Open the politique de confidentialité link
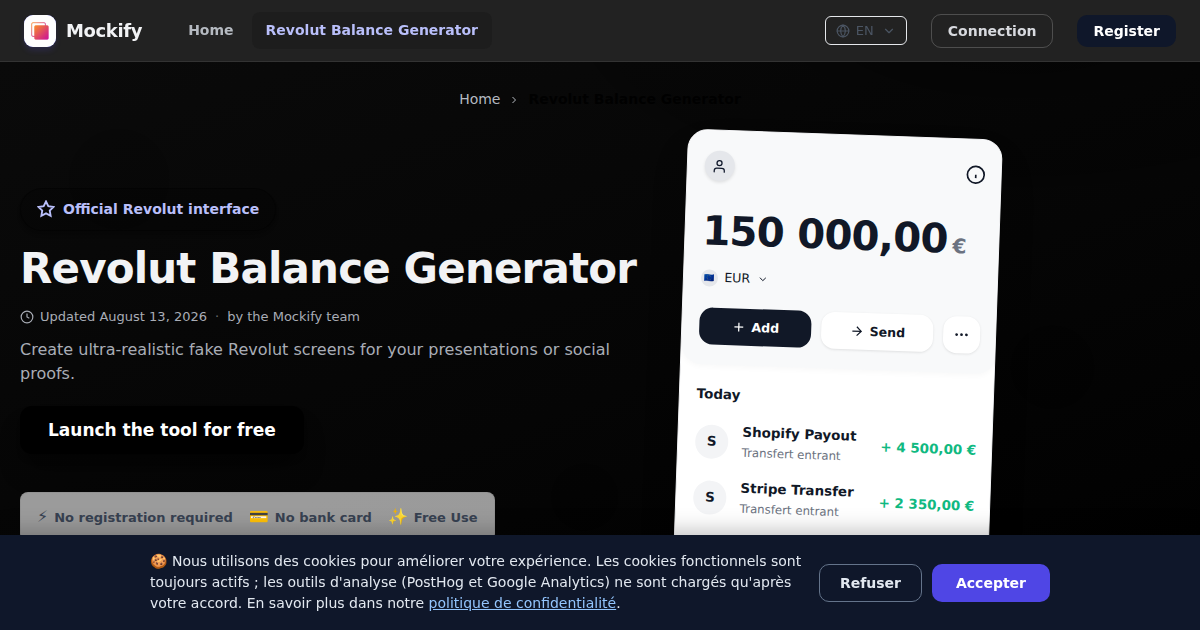The height and width of the screenshot is (630, 1200). pyautogui.click(x=522, y=603)
